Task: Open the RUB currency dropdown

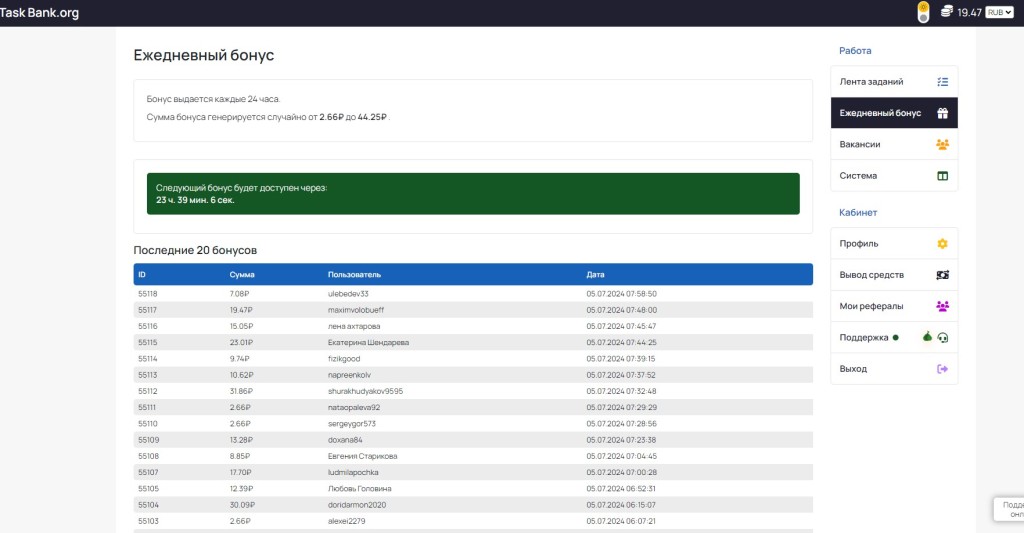Action: pyautogui.click(x=999, y=12)
